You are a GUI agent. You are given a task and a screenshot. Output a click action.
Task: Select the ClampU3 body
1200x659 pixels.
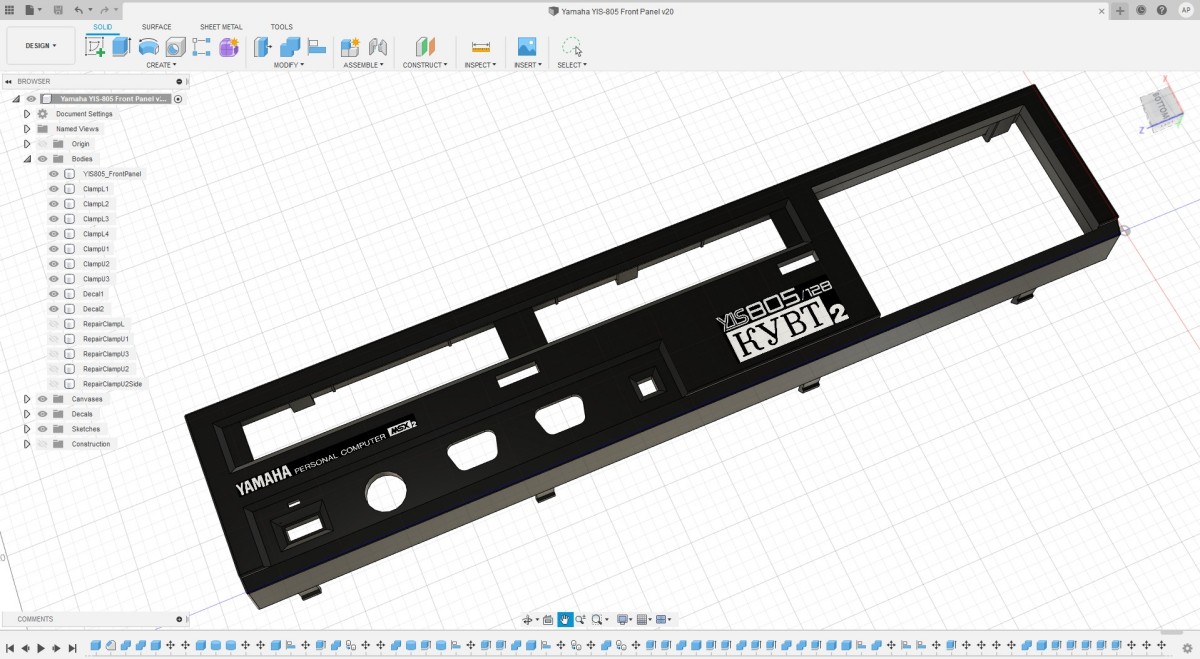(x=96, y=279)
